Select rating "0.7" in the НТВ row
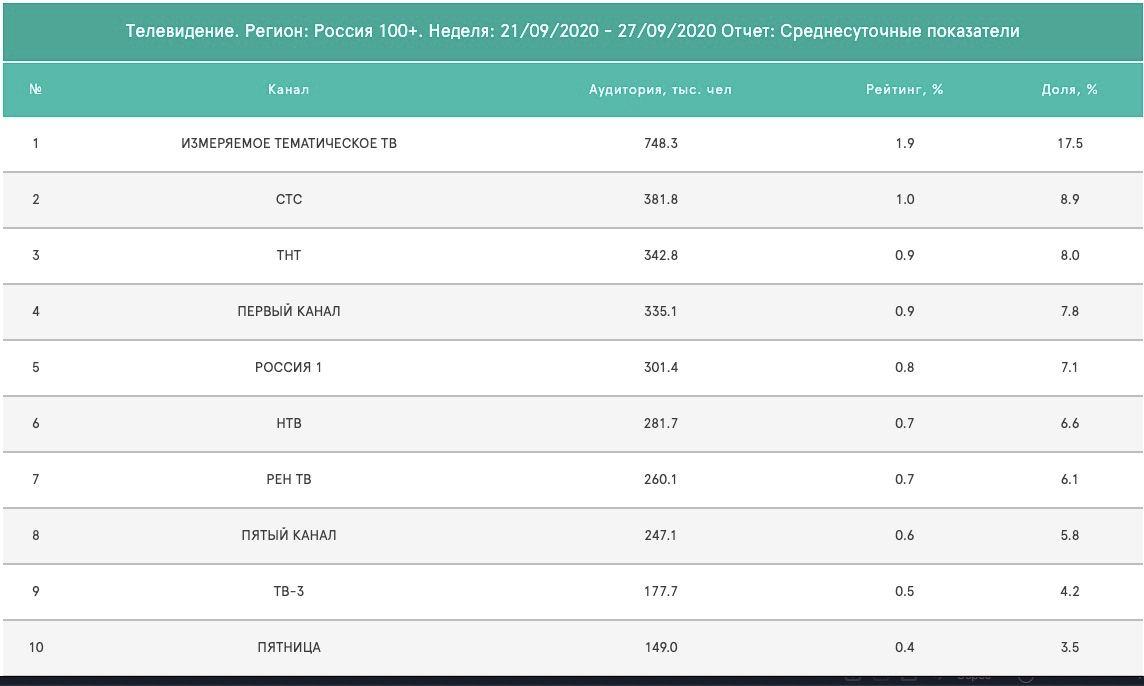This screenshot has height=686, width=1144. click(905, 423)
